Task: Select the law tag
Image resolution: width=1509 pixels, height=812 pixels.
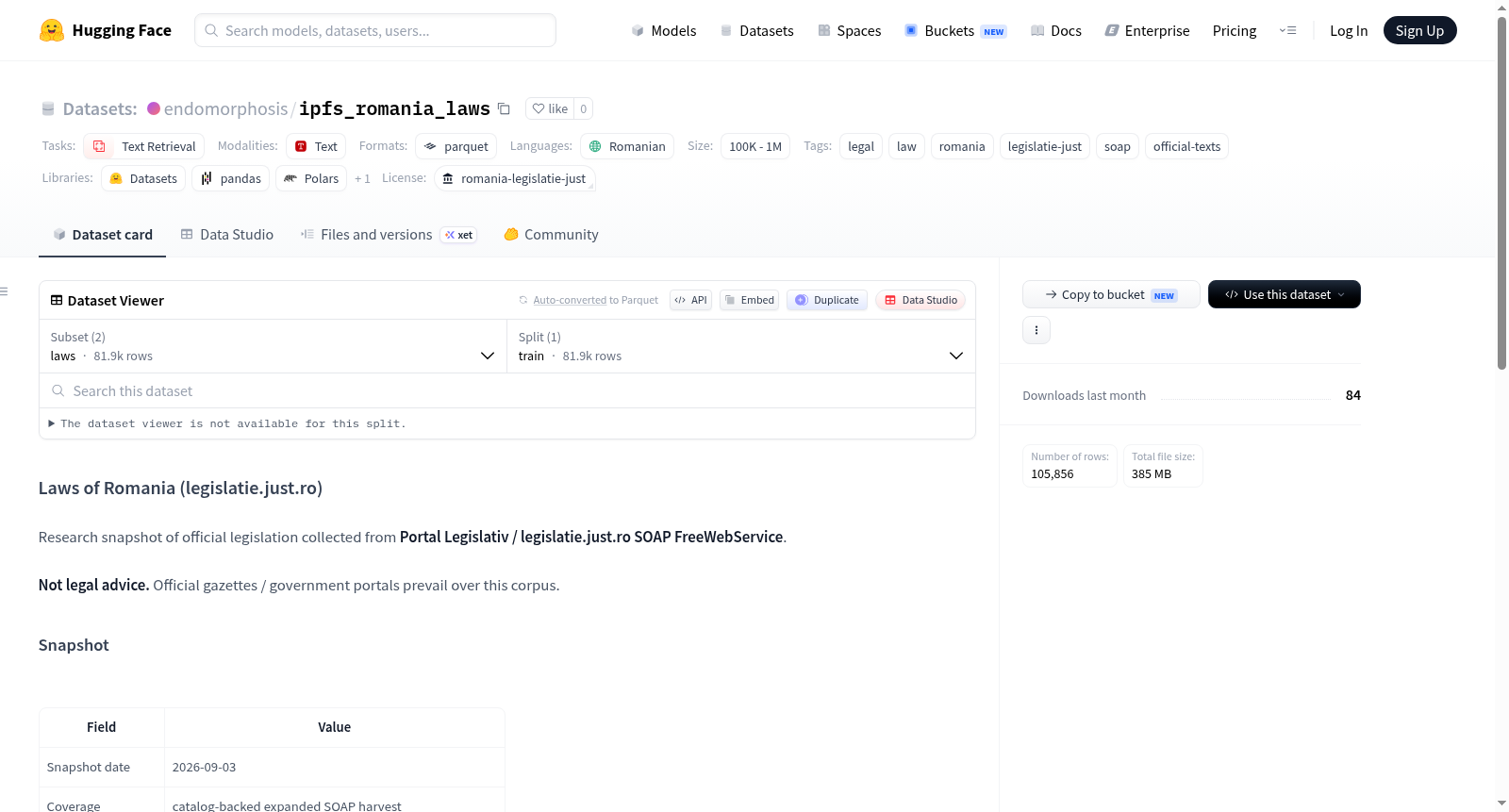Action: (x=906, y=146)
